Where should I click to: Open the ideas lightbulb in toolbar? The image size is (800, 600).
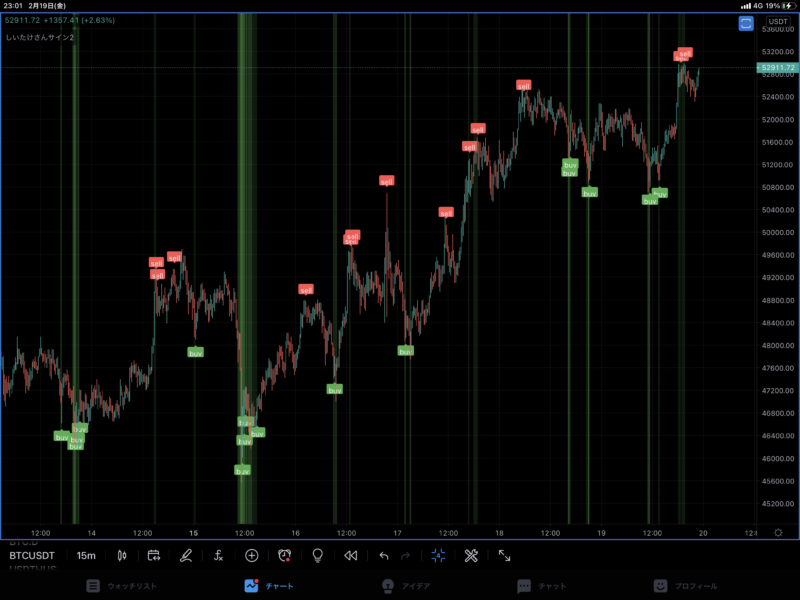click(318, 555)
